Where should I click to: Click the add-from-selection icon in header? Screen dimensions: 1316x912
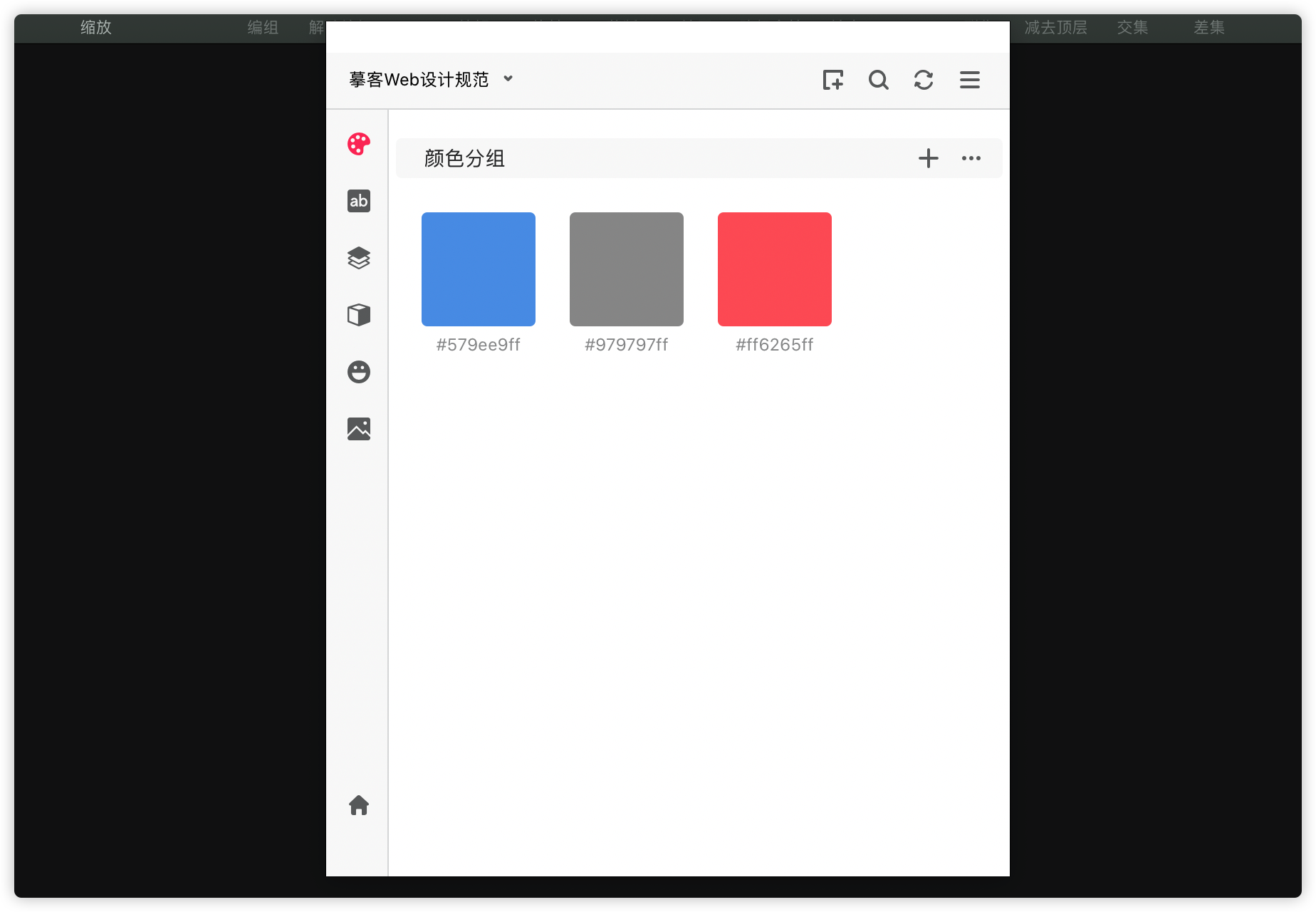[832, 80]
